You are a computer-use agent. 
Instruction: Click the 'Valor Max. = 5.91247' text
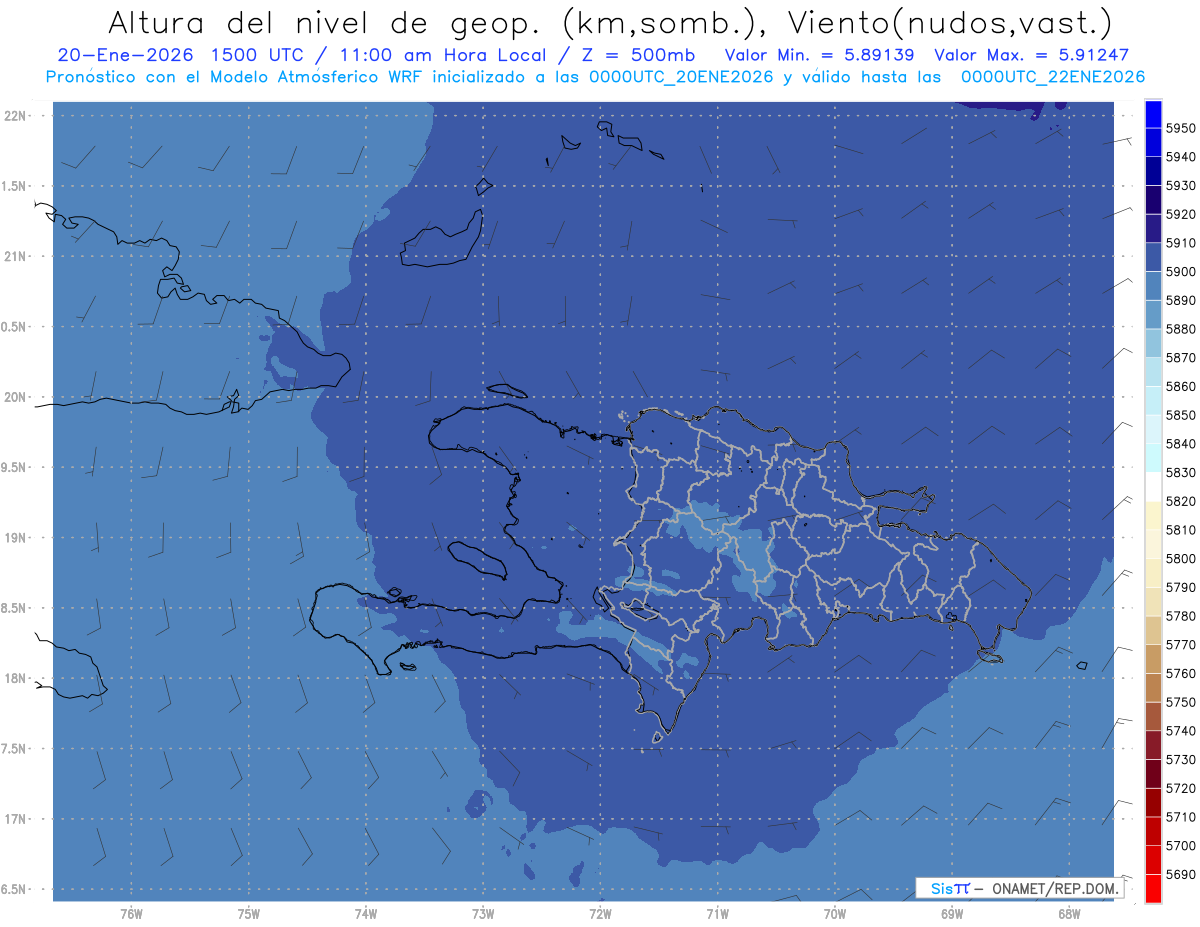pos(1031,56)
